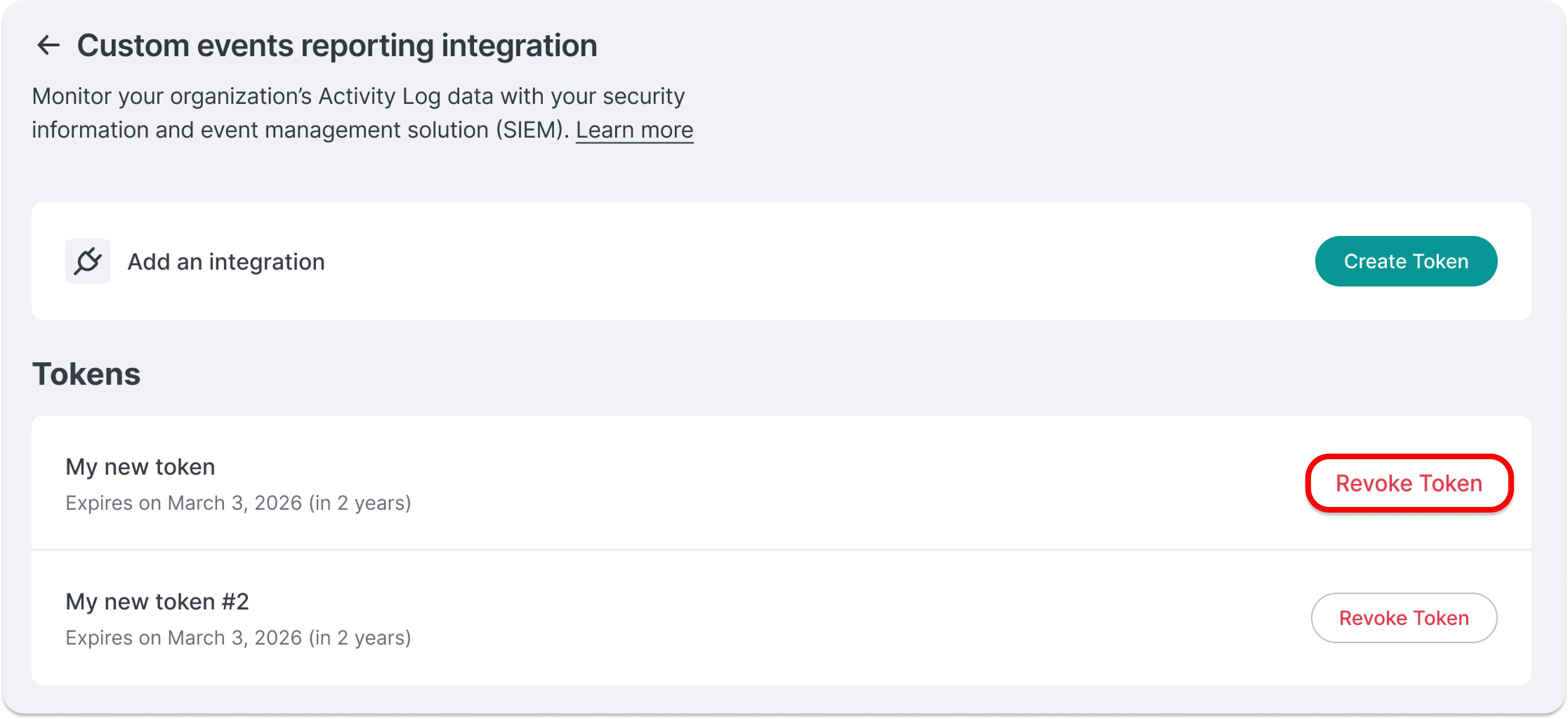Viewport: 1568px width, 719px height.
Task: Click the 'My new token' name
Action: pos(140,467)
